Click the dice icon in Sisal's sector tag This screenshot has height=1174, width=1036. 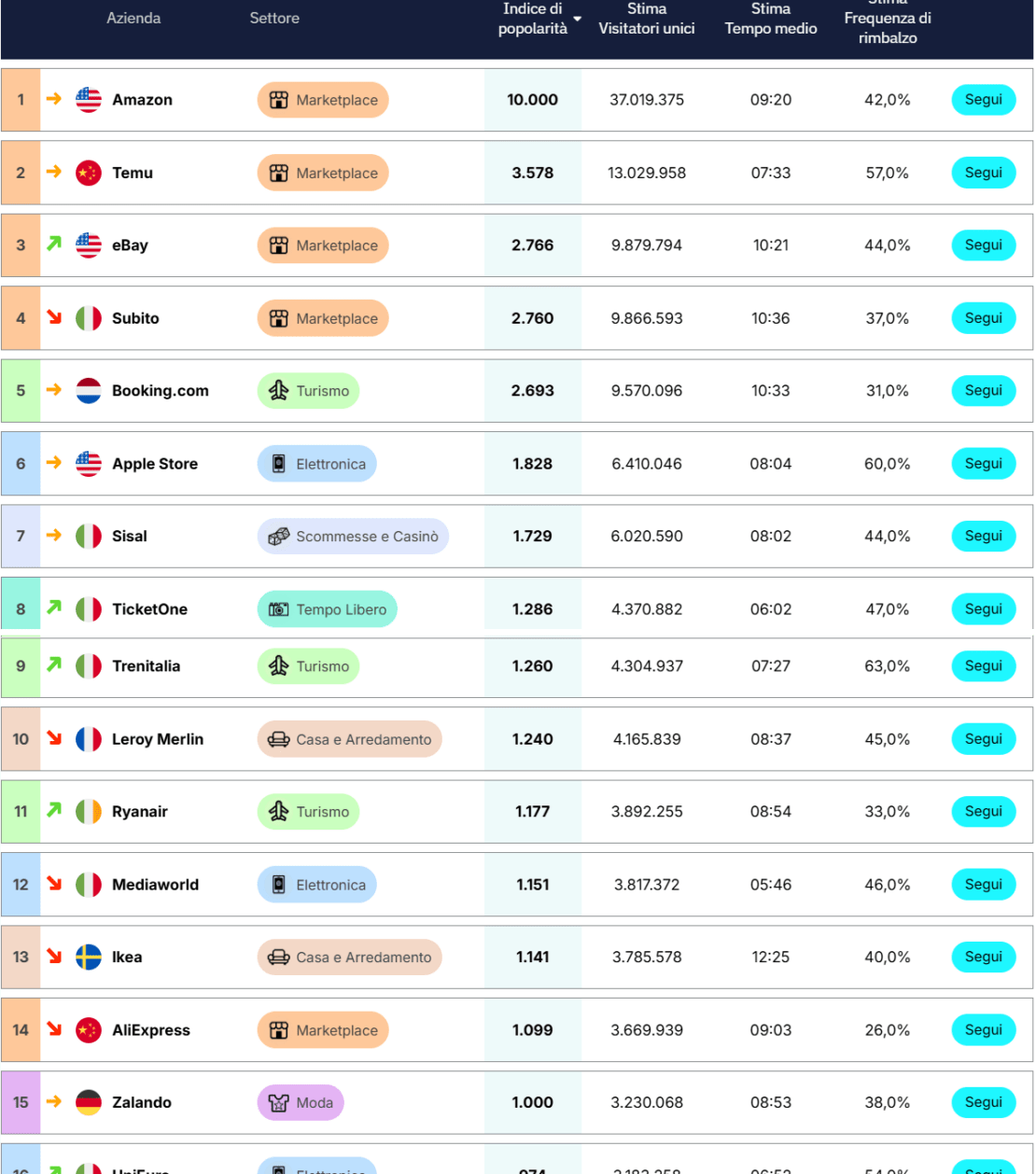278,537
